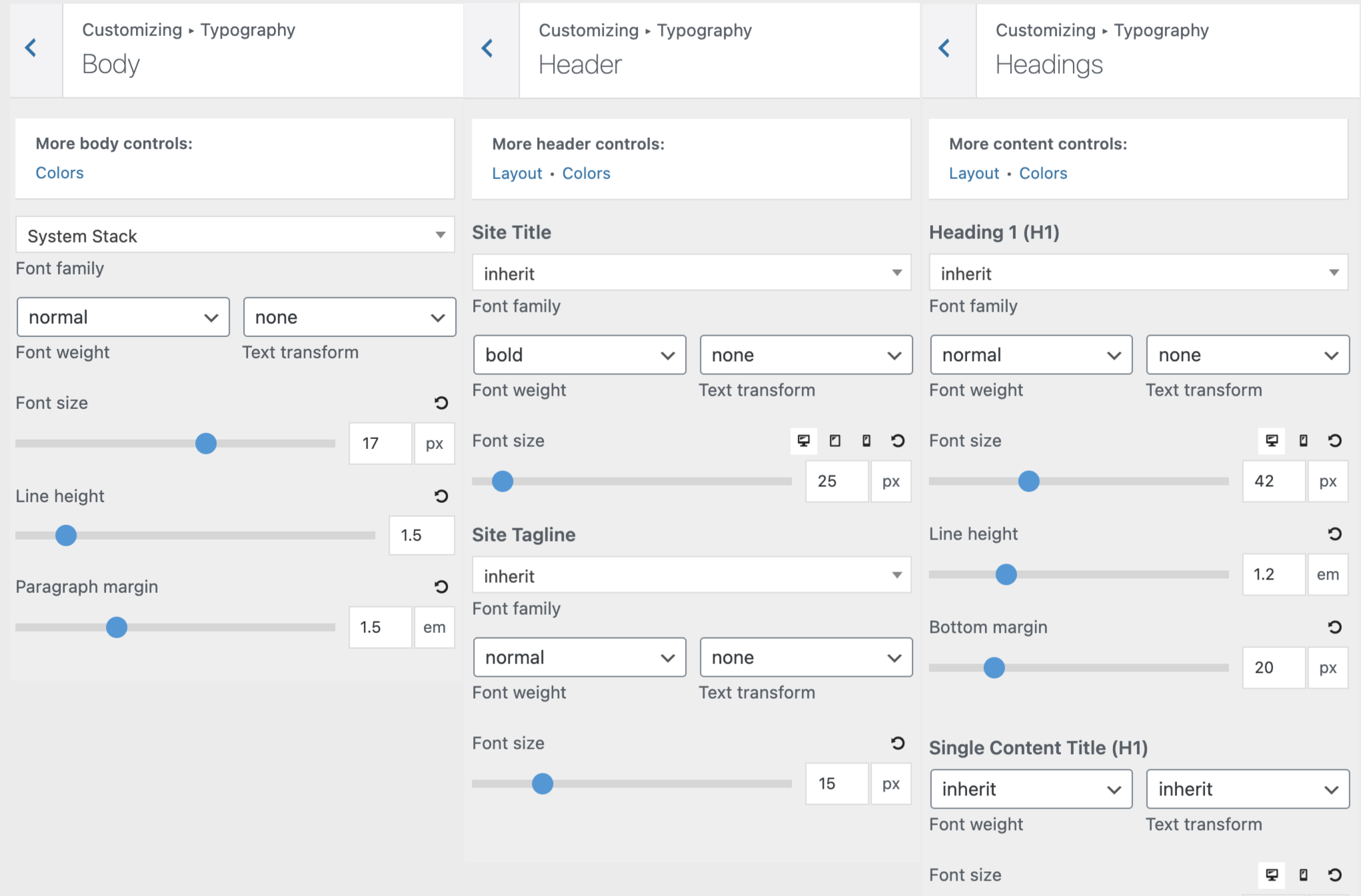Reset Site Title font size
The width and height of the screenshot is (1361, 896).
tap(898, 441)
